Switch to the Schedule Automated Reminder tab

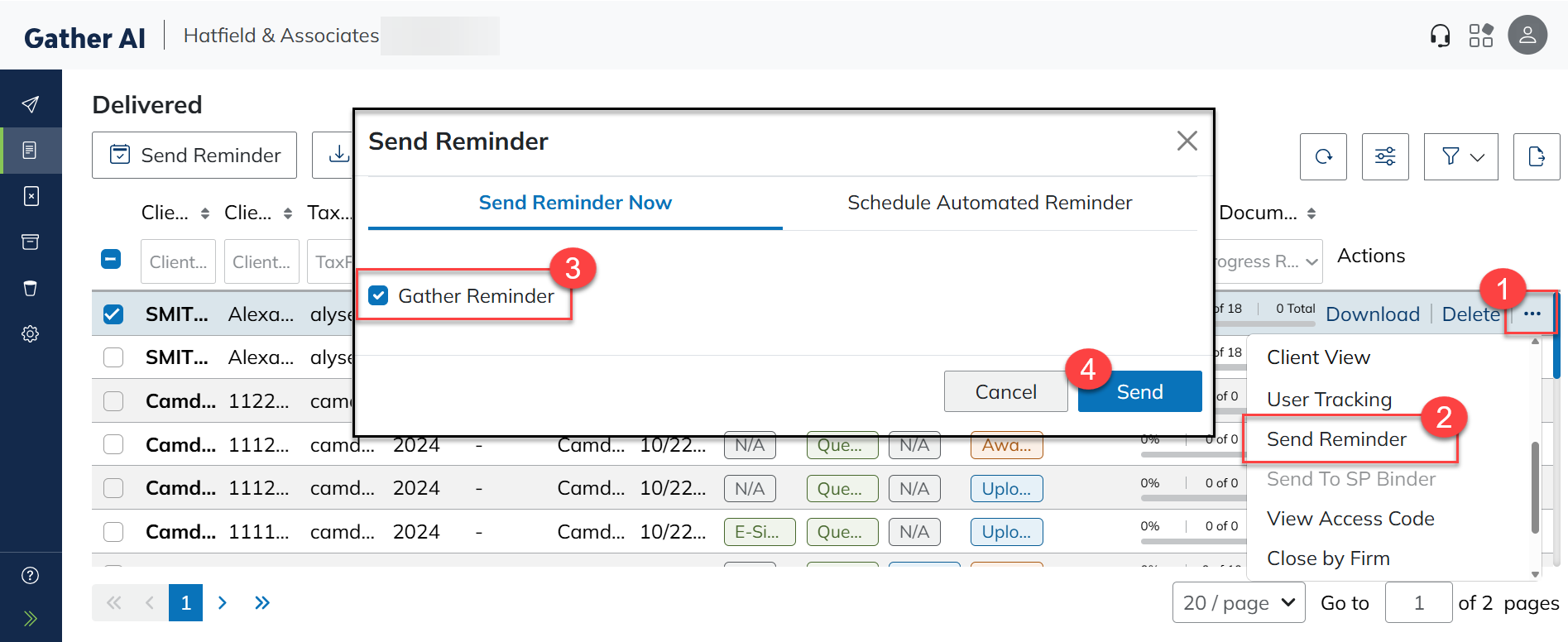(989, 203)
